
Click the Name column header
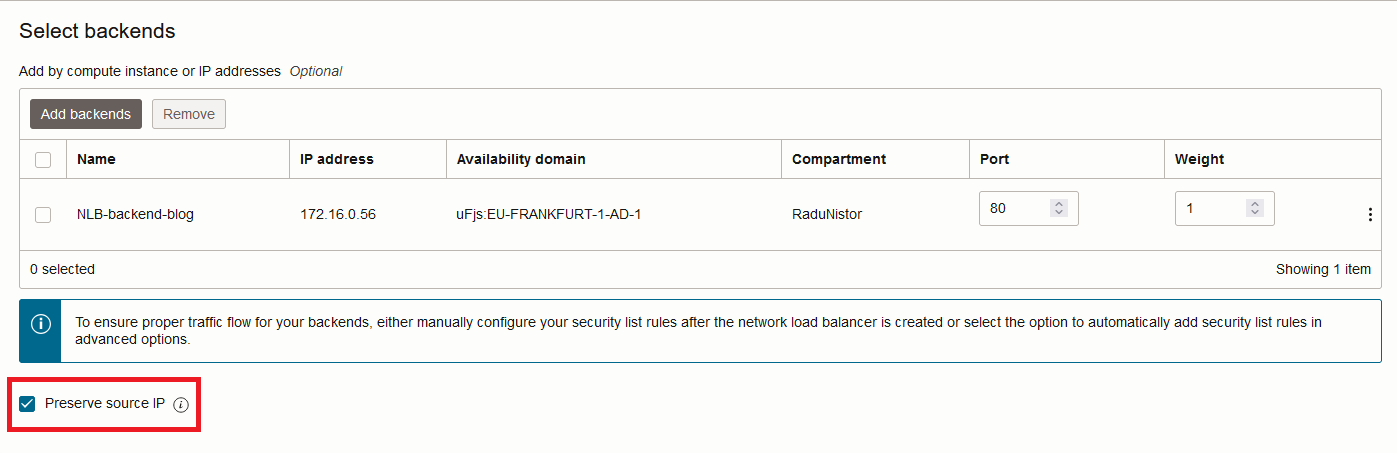pos(96,159)
